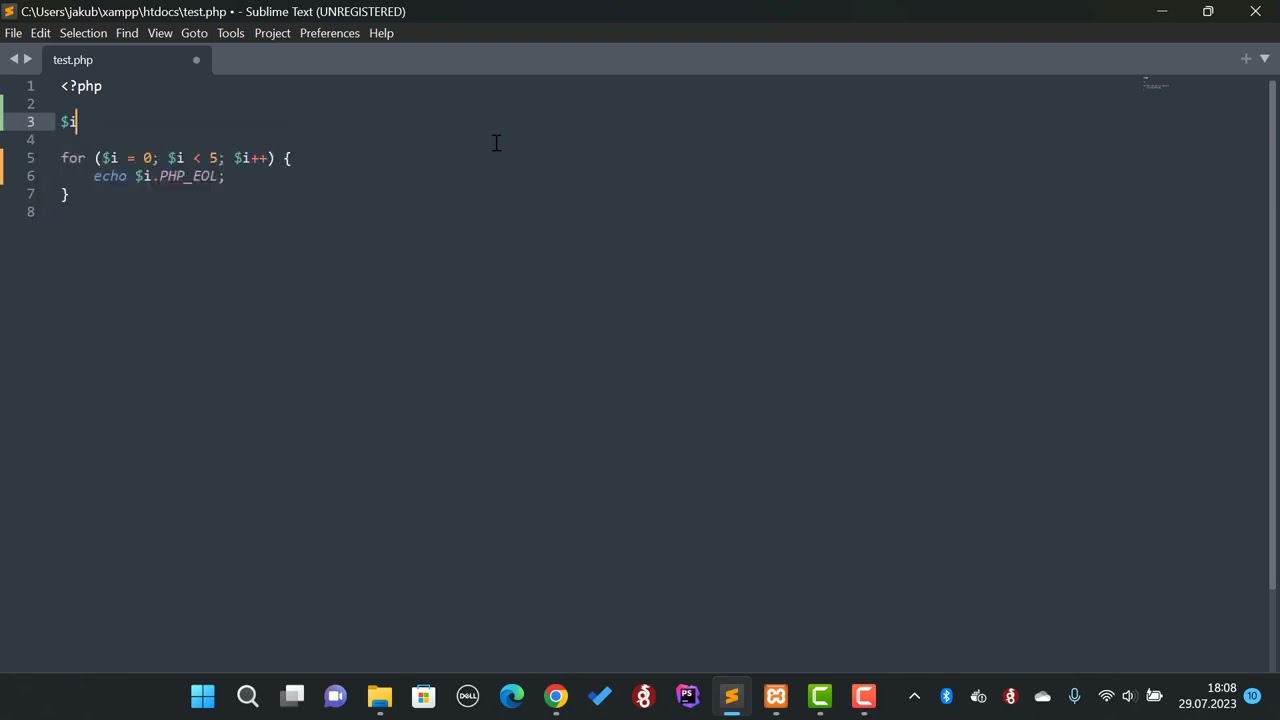1280x720 pixels.
Task: Open notification badge showing 10
Action: 1252,696
